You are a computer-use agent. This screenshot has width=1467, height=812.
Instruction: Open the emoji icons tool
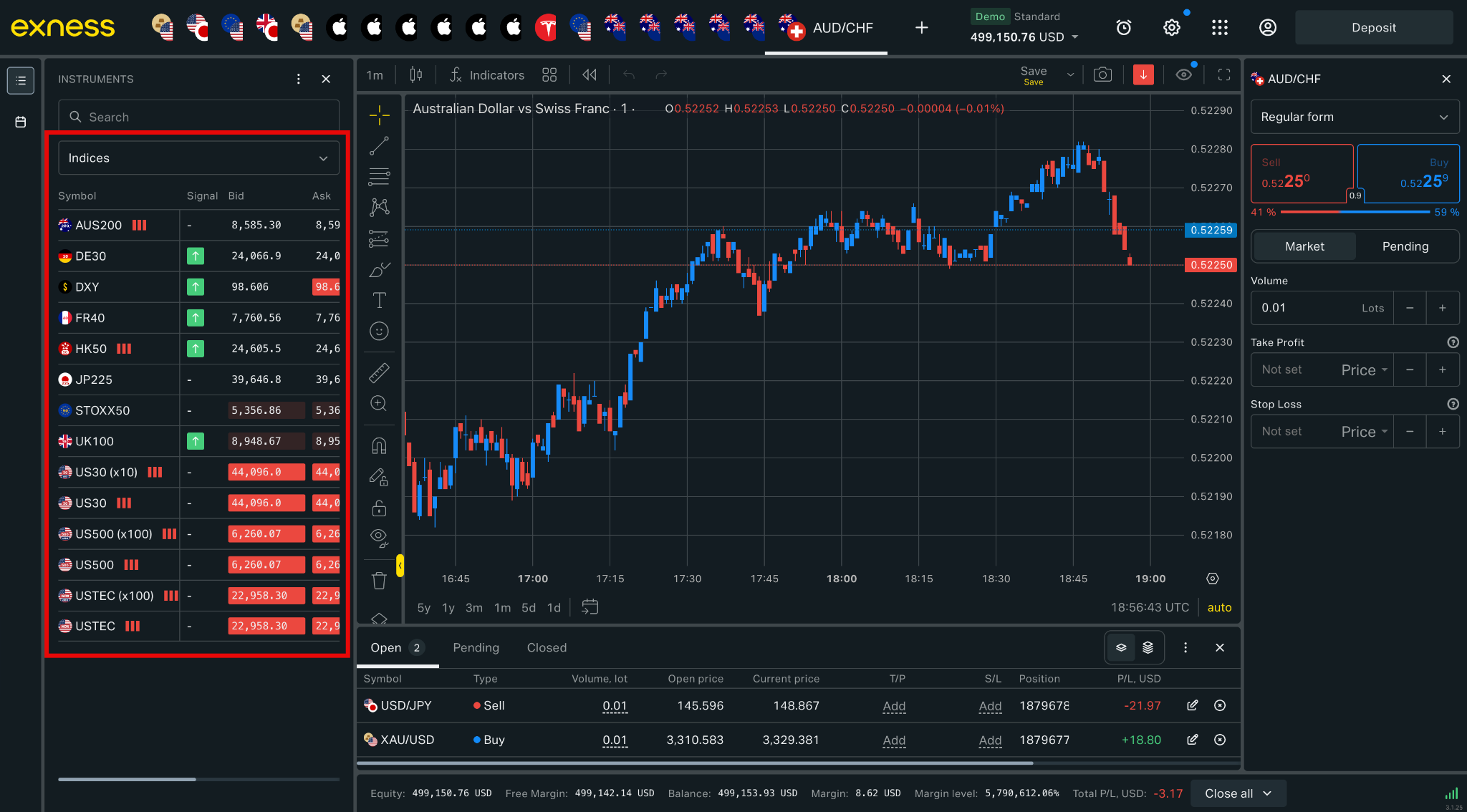pyautogui.click(x=379, y=331)
